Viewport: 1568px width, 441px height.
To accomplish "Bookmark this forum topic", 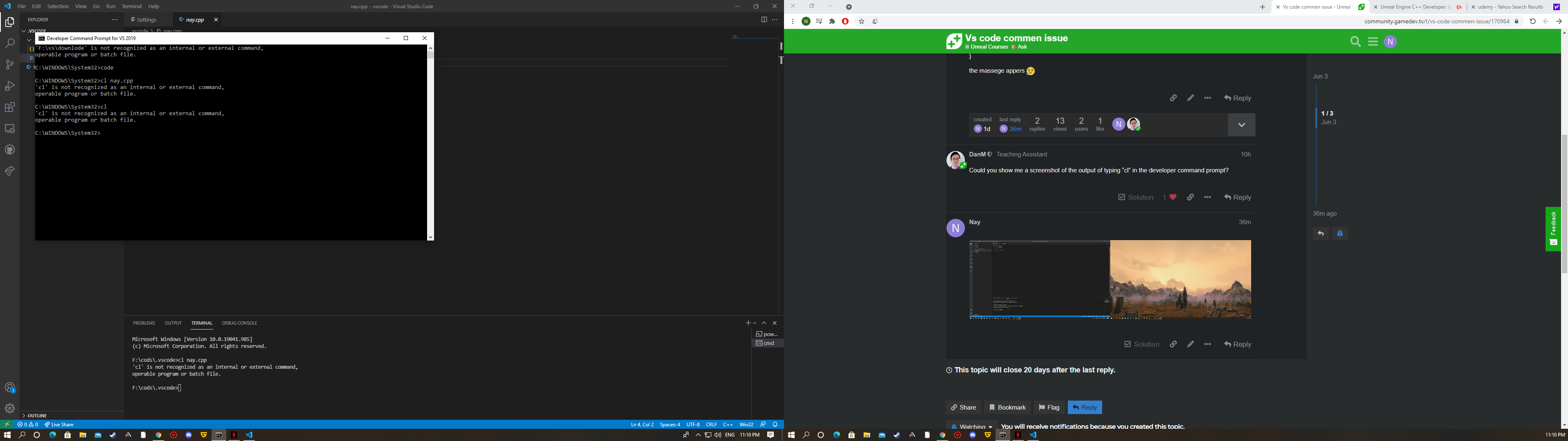I will pos(1007,407).
